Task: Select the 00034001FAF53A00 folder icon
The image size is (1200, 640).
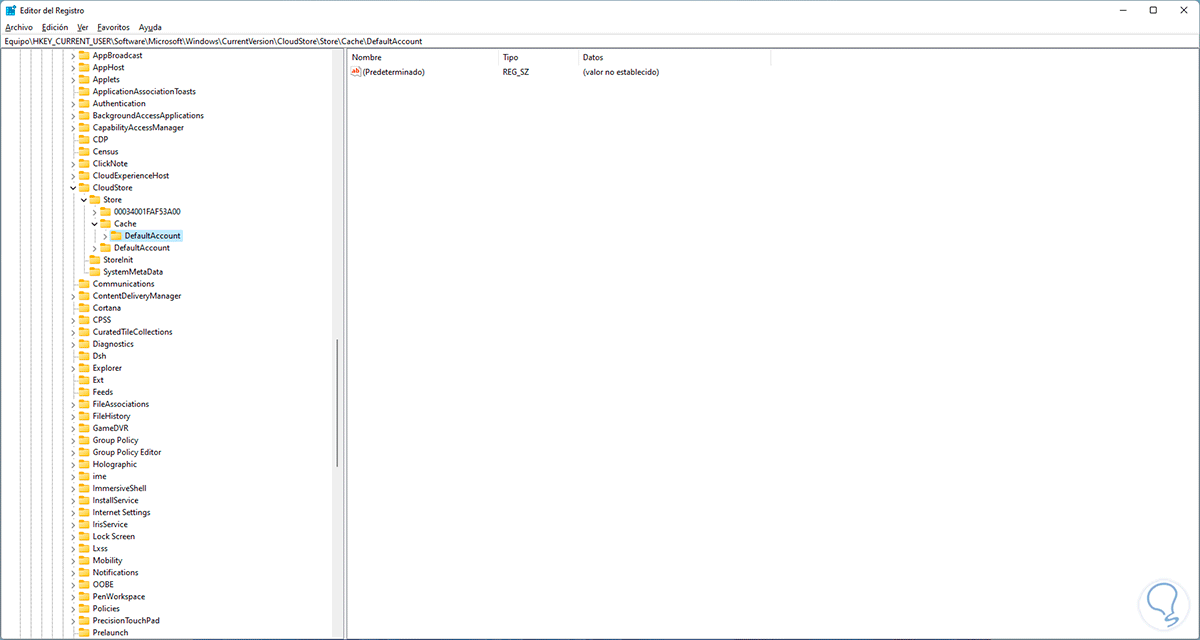Action: [x=106, y=211]
